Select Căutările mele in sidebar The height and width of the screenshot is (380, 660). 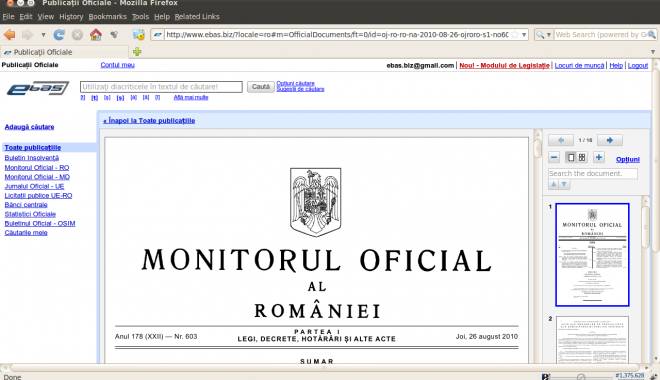pyautogui.click(x=26, y=232)
